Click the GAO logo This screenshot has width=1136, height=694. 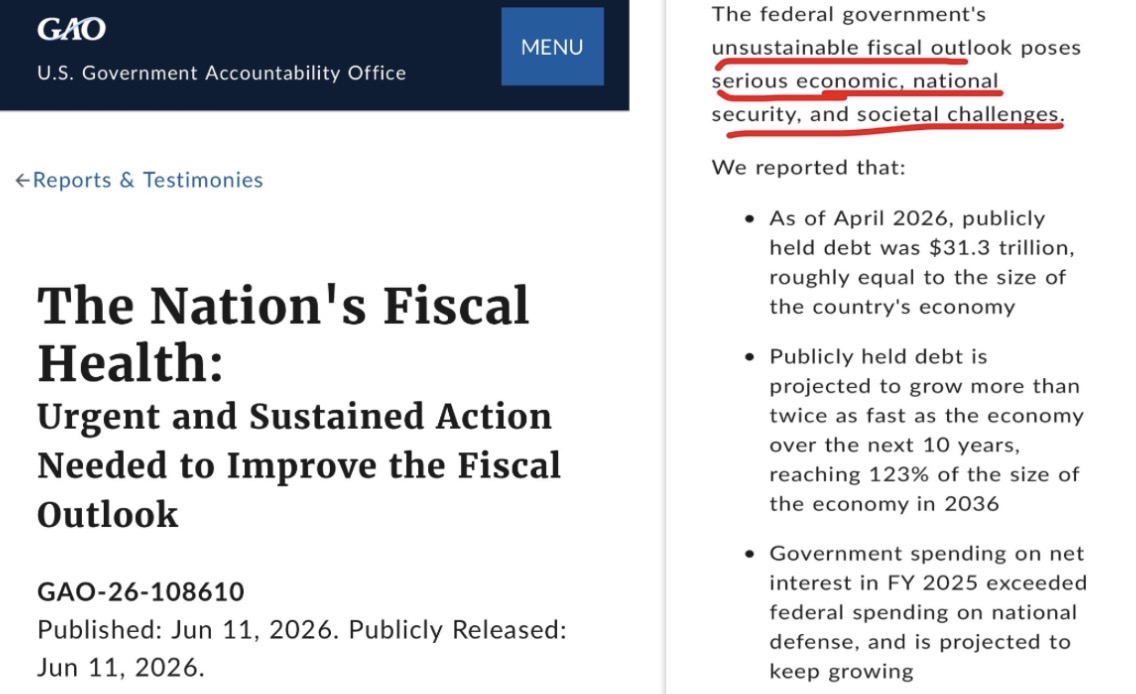click(71, 29)
